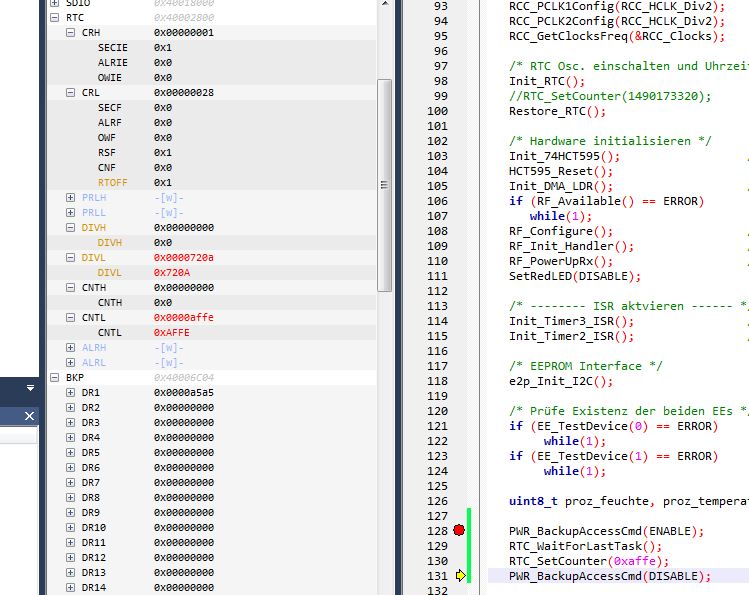Select the OWF flag row
The height and width of the screenshot is (595, 749).
click(x=212, y=138)
